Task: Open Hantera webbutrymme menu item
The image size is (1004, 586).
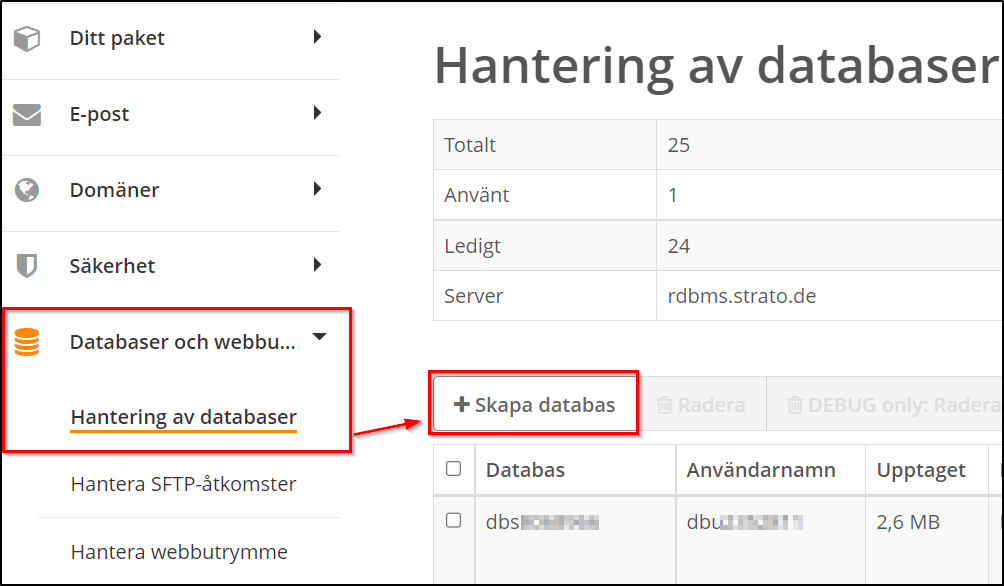Action: 179,551
